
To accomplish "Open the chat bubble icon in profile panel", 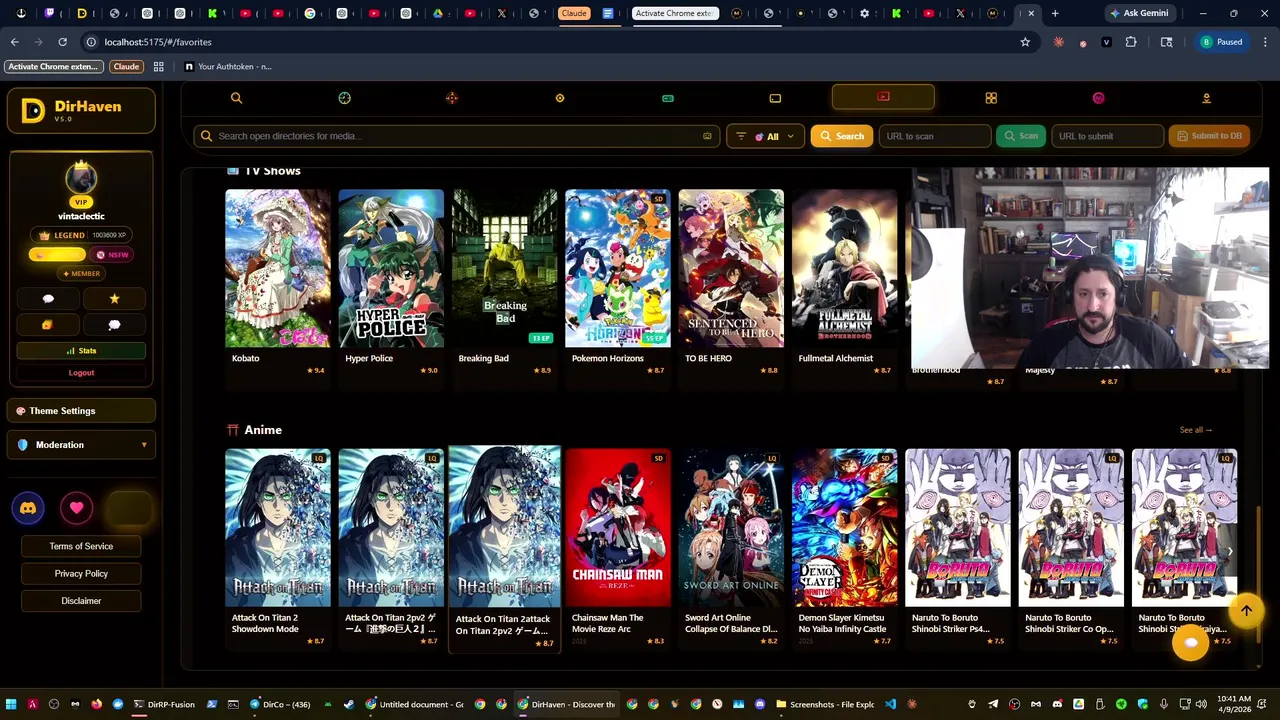I will [x=48, y=298].
